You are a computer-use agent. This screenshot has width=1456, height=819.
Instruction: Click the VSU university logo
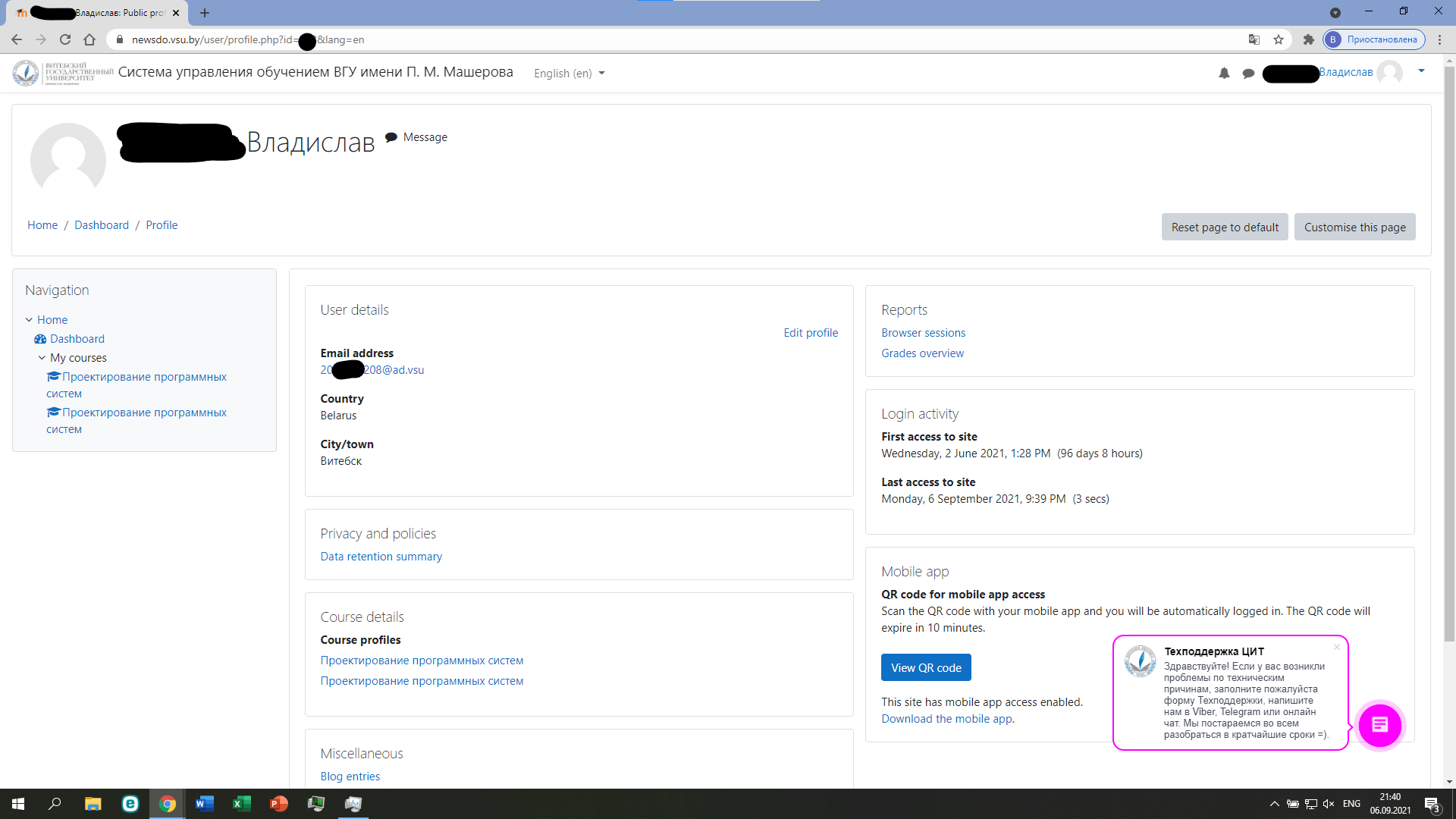pos(25,73)
